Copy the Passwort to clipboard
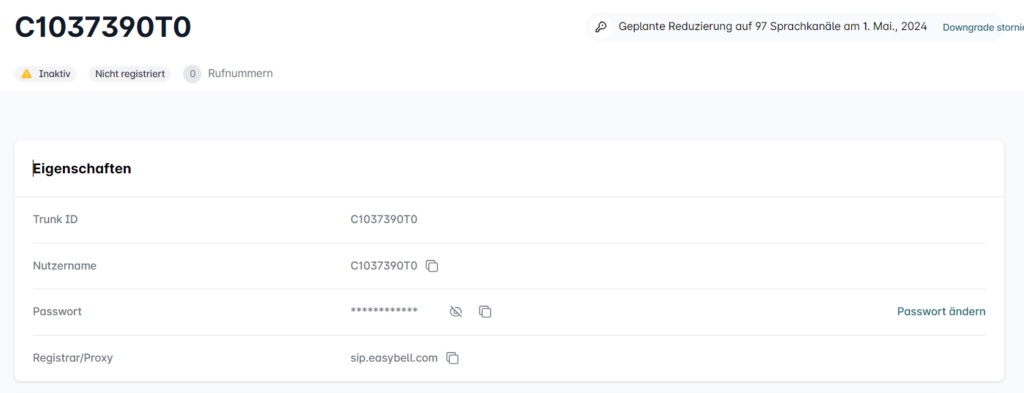This screenshot has height=393, width=1024. pos(485,312)
